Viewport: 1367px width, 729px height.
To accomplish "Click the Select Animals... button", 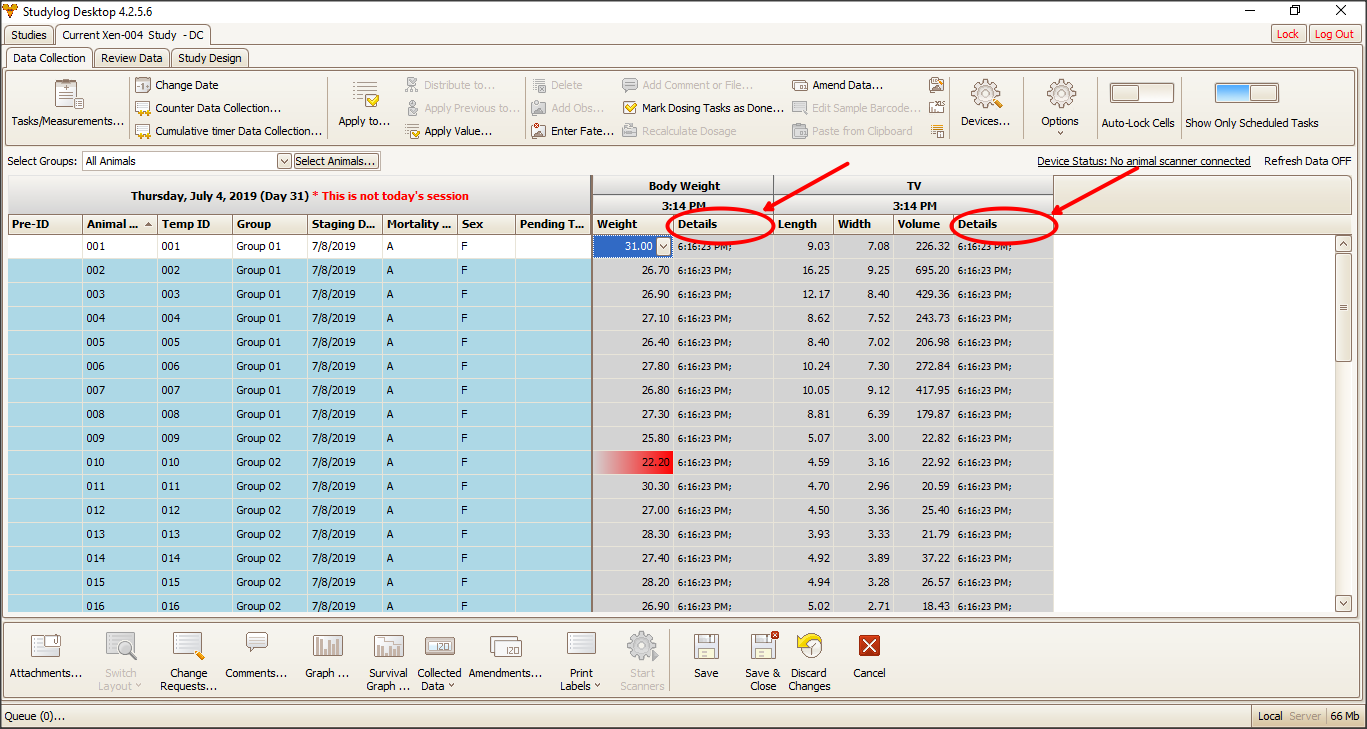I will pyautogui.click(x=336, y=161).
